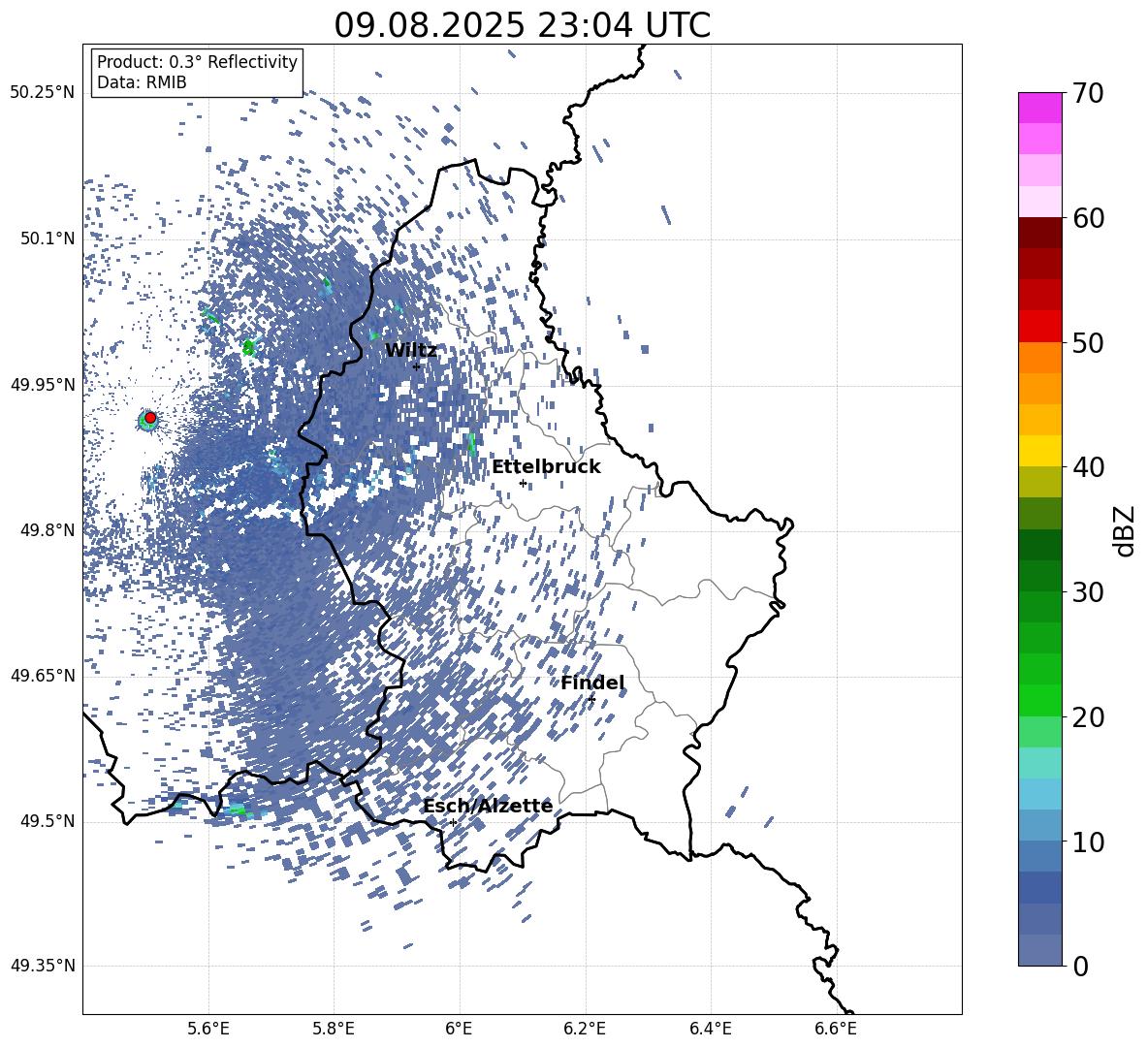
Task: Click the colorbar 10 tick label
Action: click(x=1088, y=842)
